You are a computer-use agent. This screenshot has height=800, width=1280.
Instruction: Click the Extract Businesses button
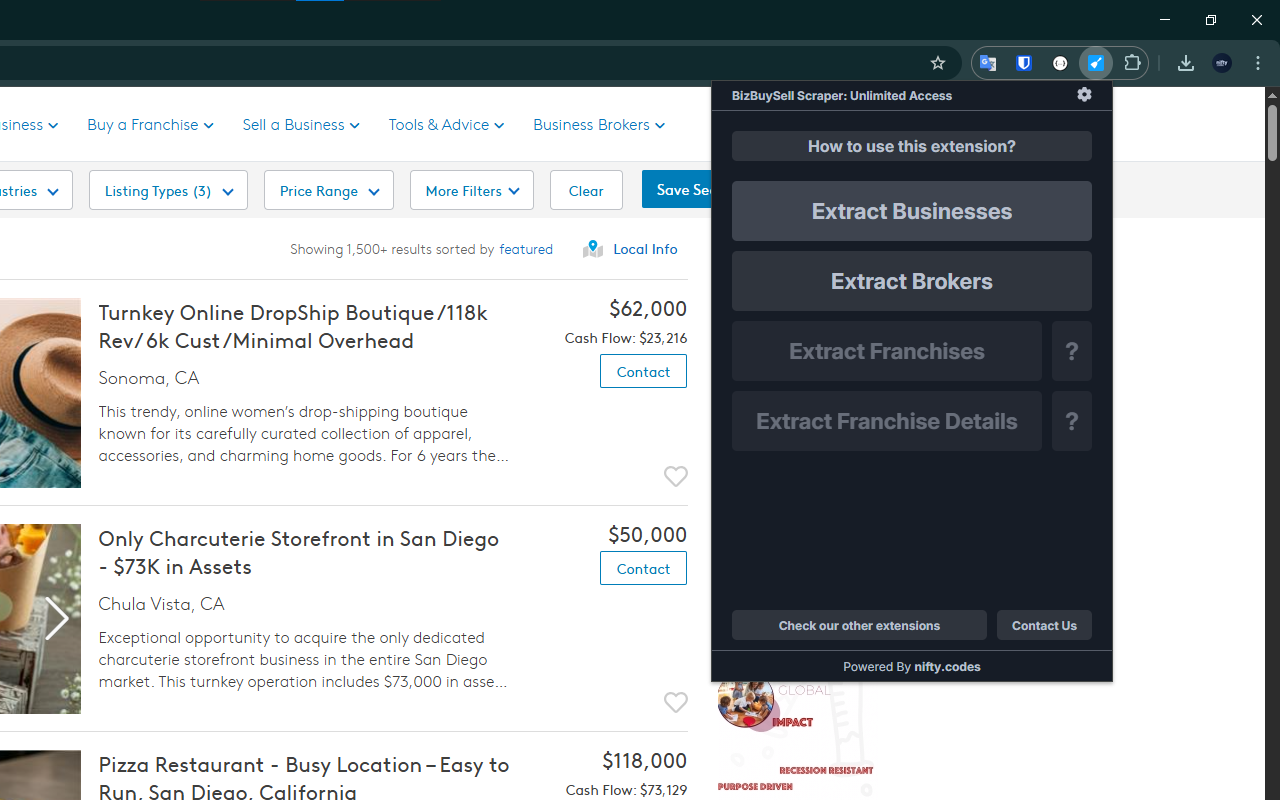tap(912, 211)
